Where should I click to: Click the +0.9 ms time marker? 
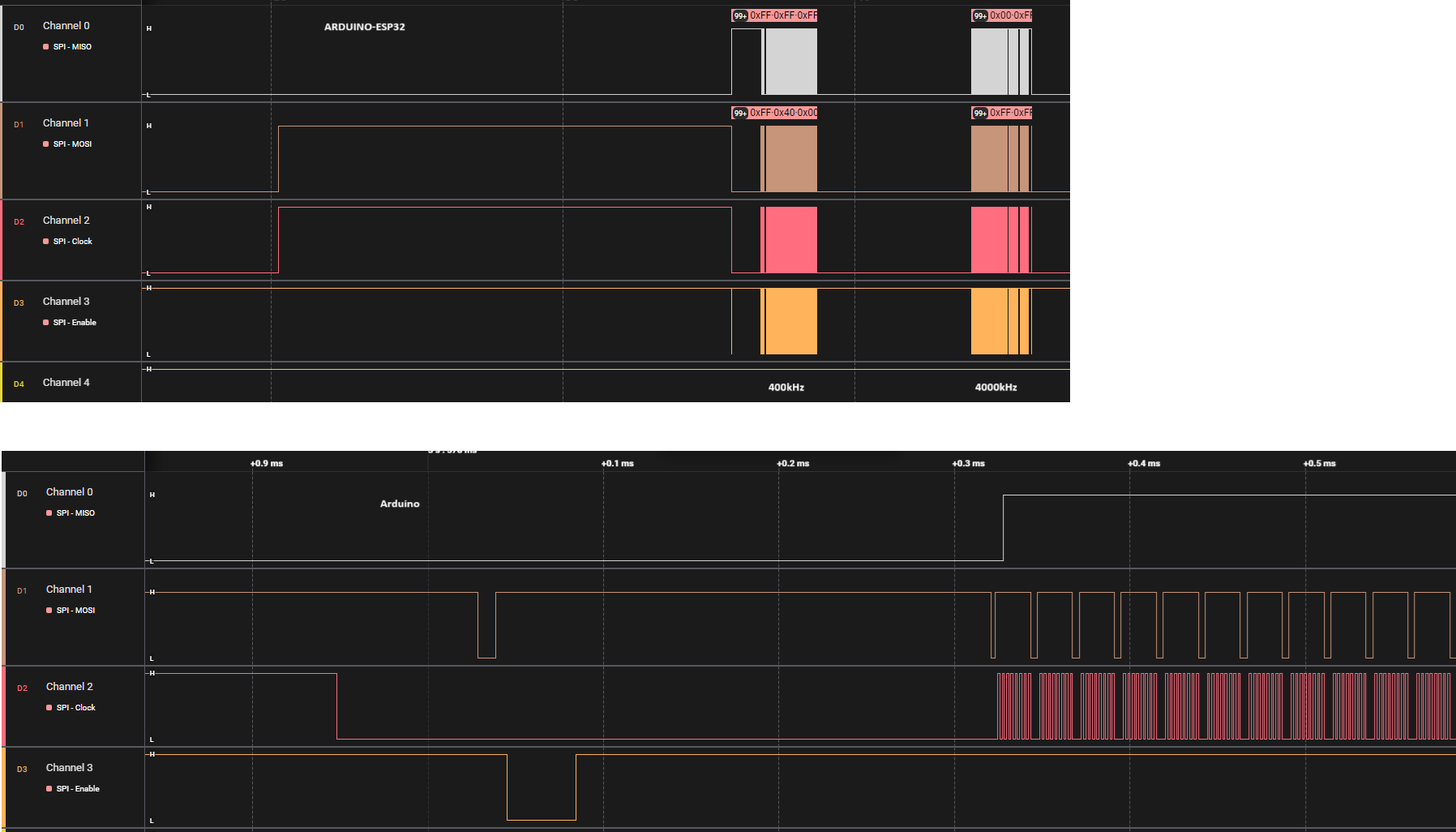pos(267,464)
